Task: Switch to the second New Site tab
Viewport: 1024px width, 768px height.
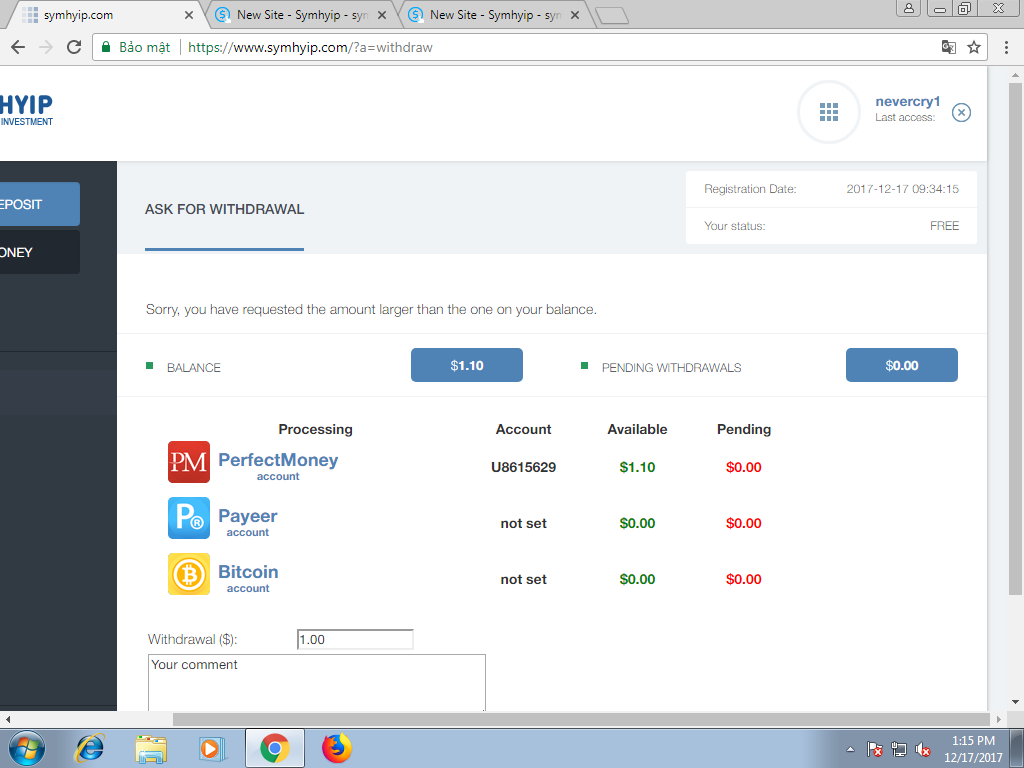Action: point(487,15)
